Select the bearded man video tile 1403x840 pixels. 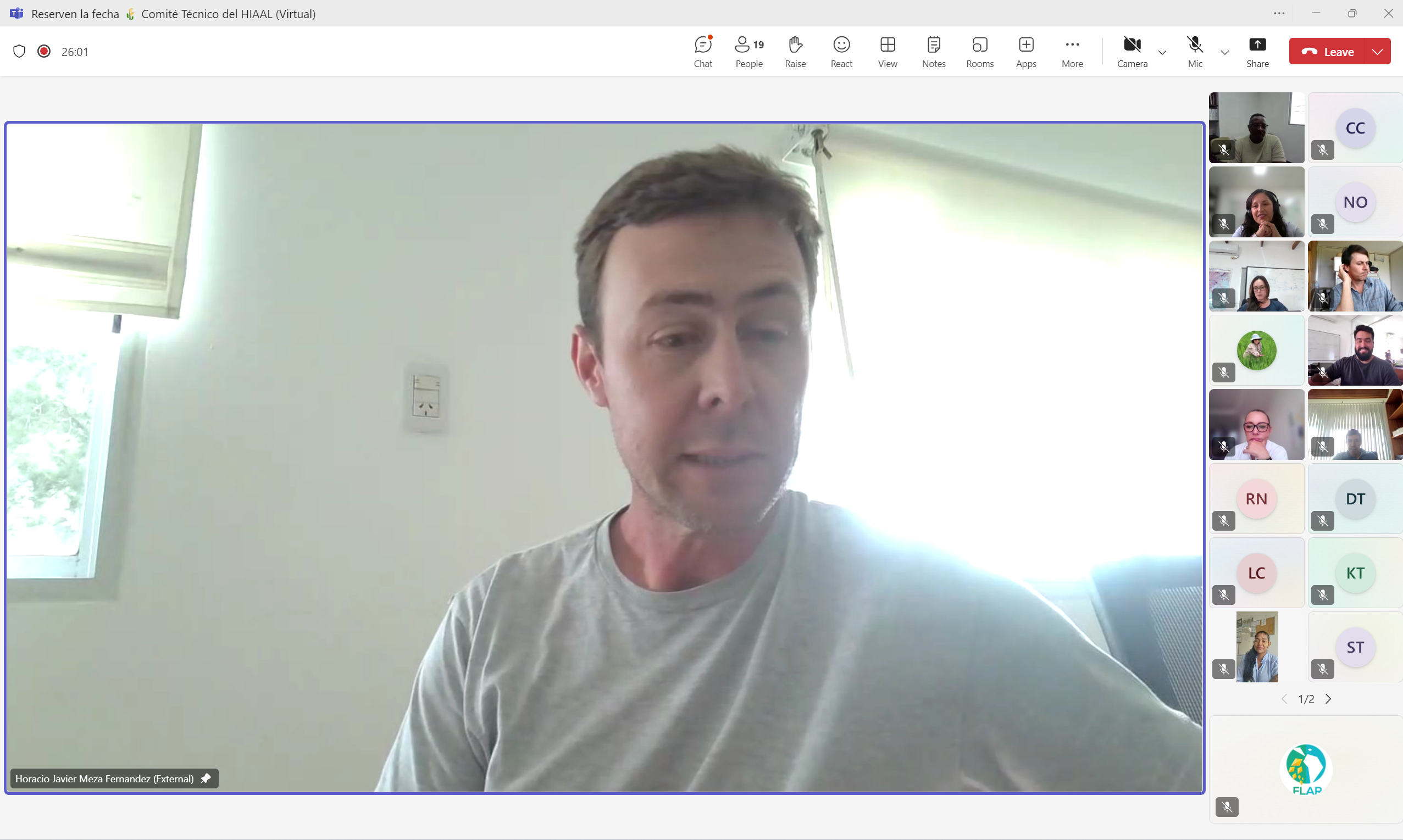point(1355,351)
